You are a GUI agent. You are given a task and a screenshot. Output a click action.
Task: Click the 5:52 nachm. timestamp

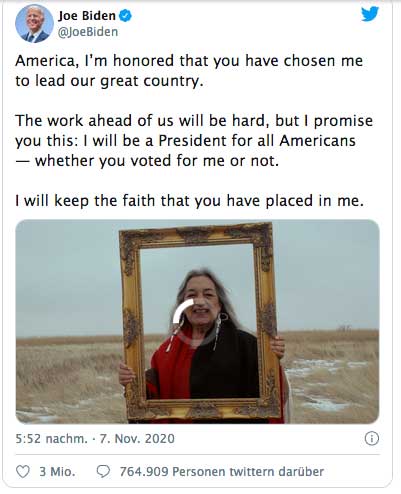(51, 438)
